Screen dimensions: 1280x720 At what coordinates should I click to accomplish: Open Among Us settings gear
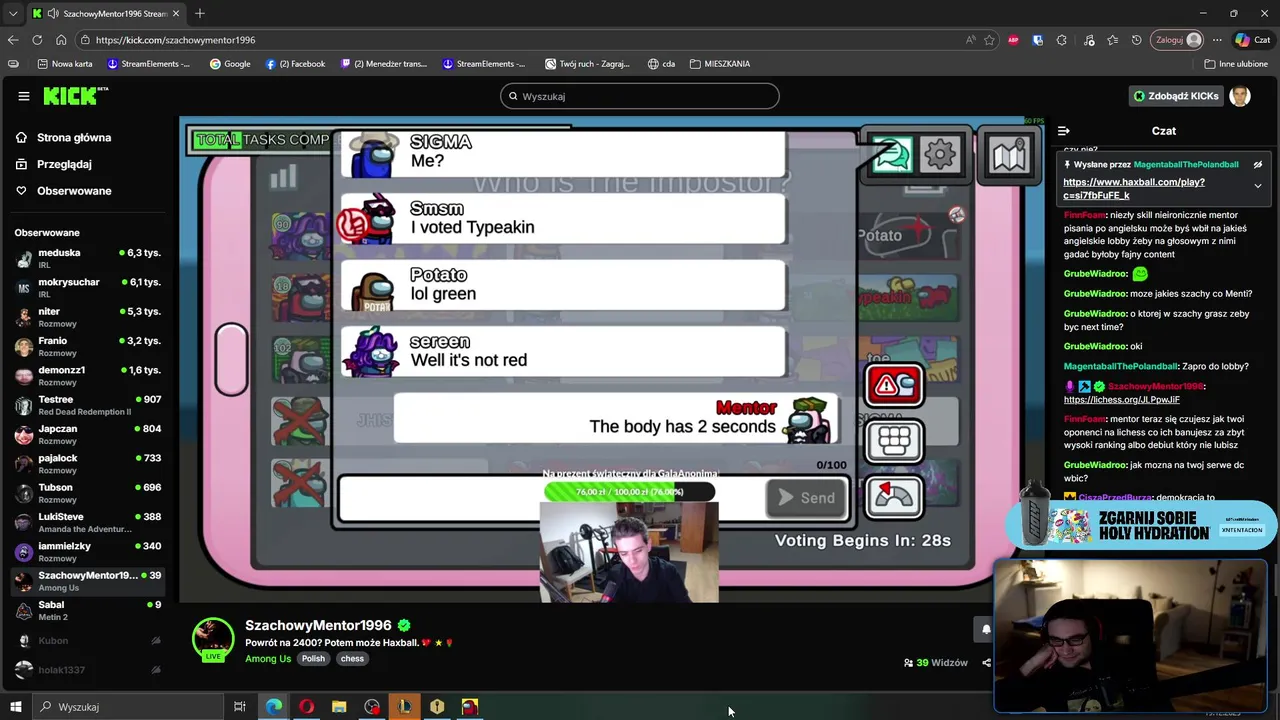click(x=940, y=154)
